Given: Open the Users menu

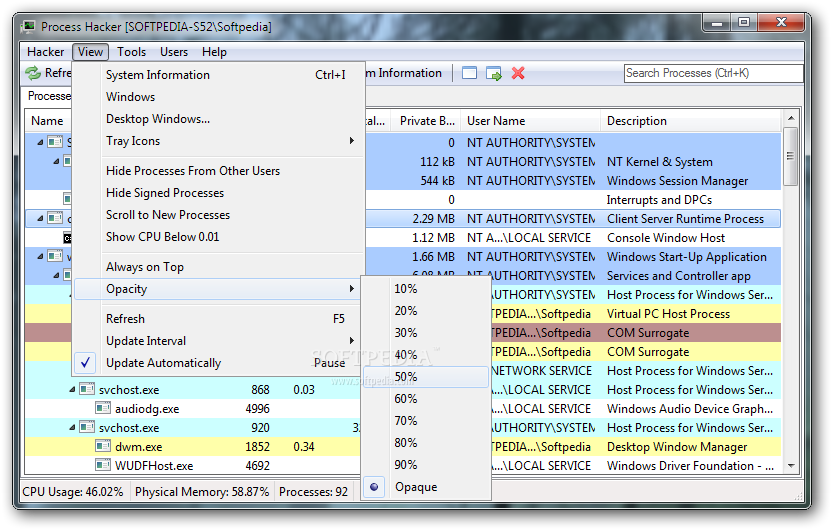Looking at the screenshot, I should tap(174, 52).
